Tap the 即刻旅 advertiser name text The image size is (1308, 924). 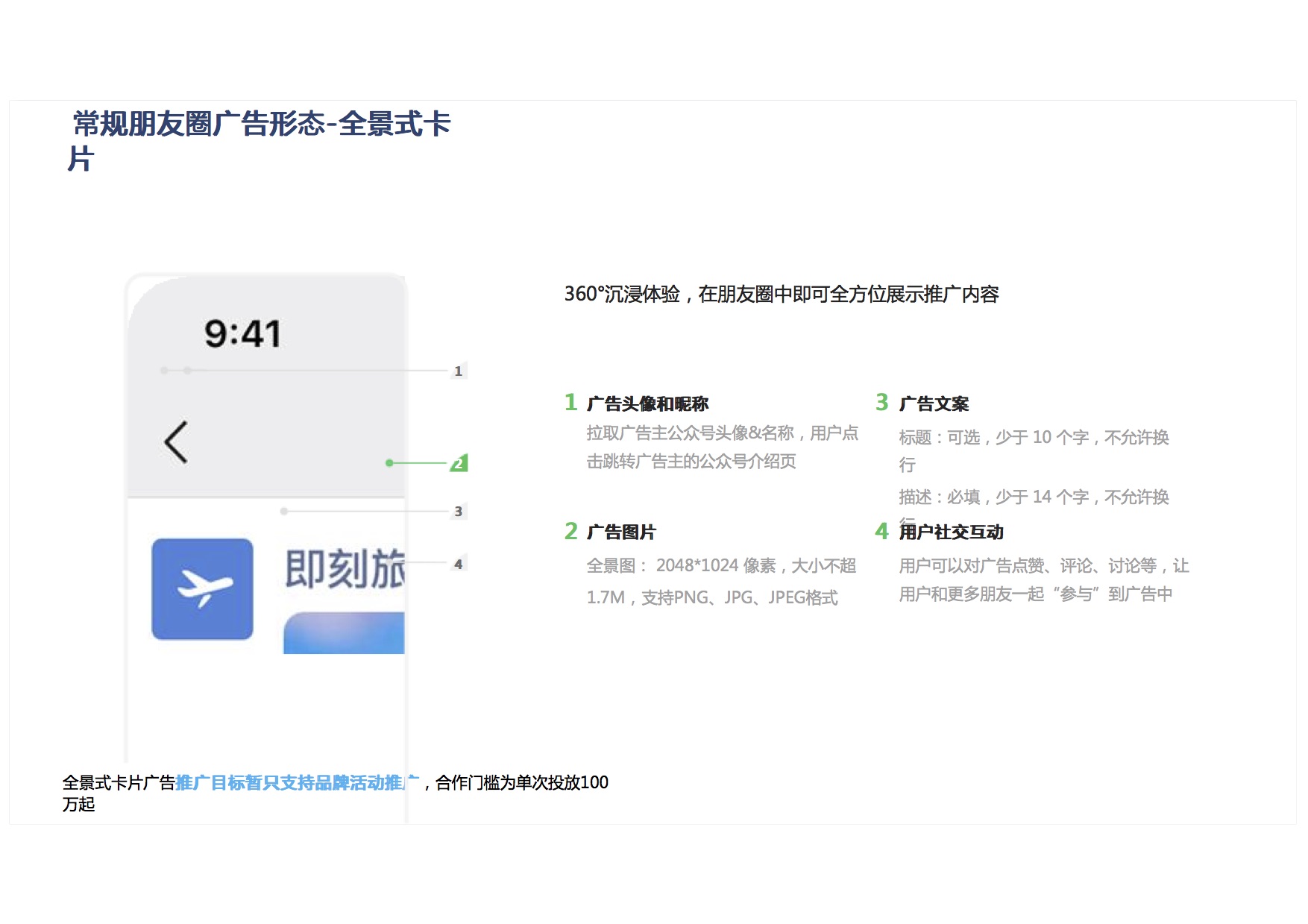point(345,569)
